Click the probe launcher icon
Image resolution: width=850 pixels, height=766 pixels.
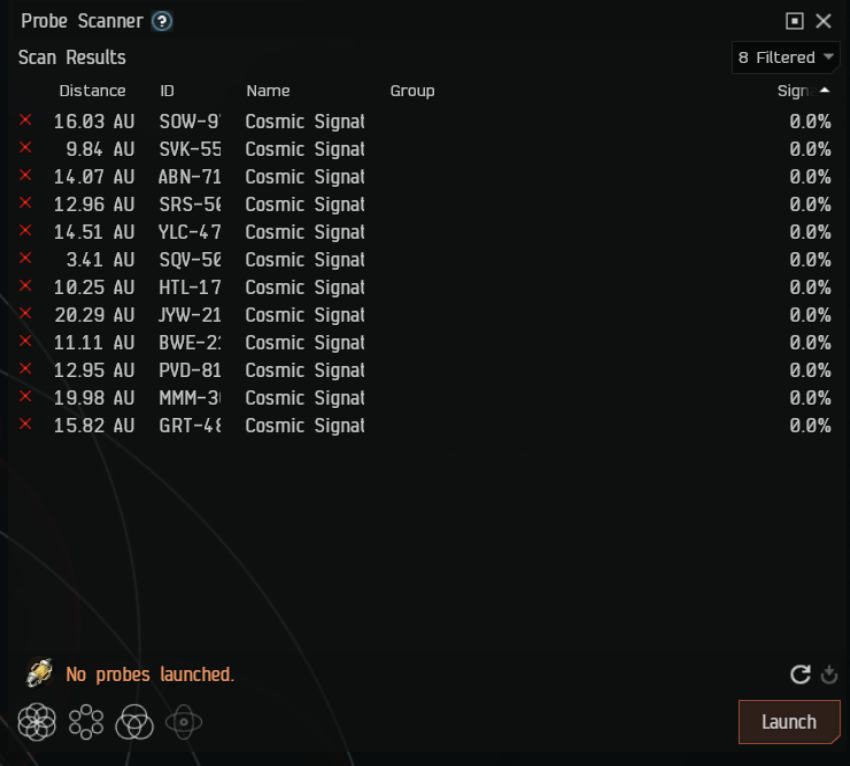coord(39,674)
